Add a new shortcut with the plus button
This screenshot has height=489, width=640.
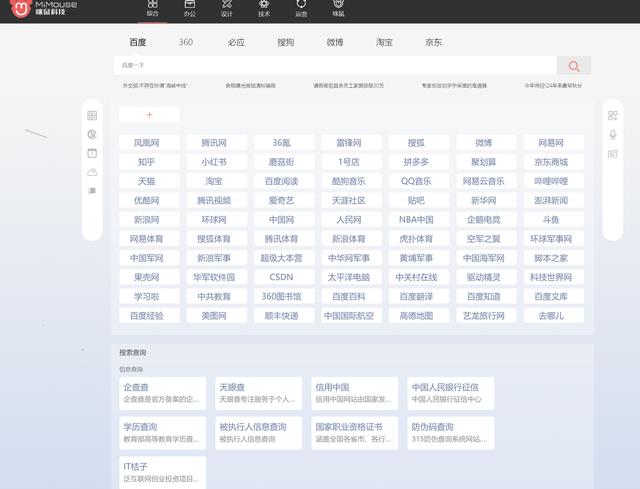[149, 115]
